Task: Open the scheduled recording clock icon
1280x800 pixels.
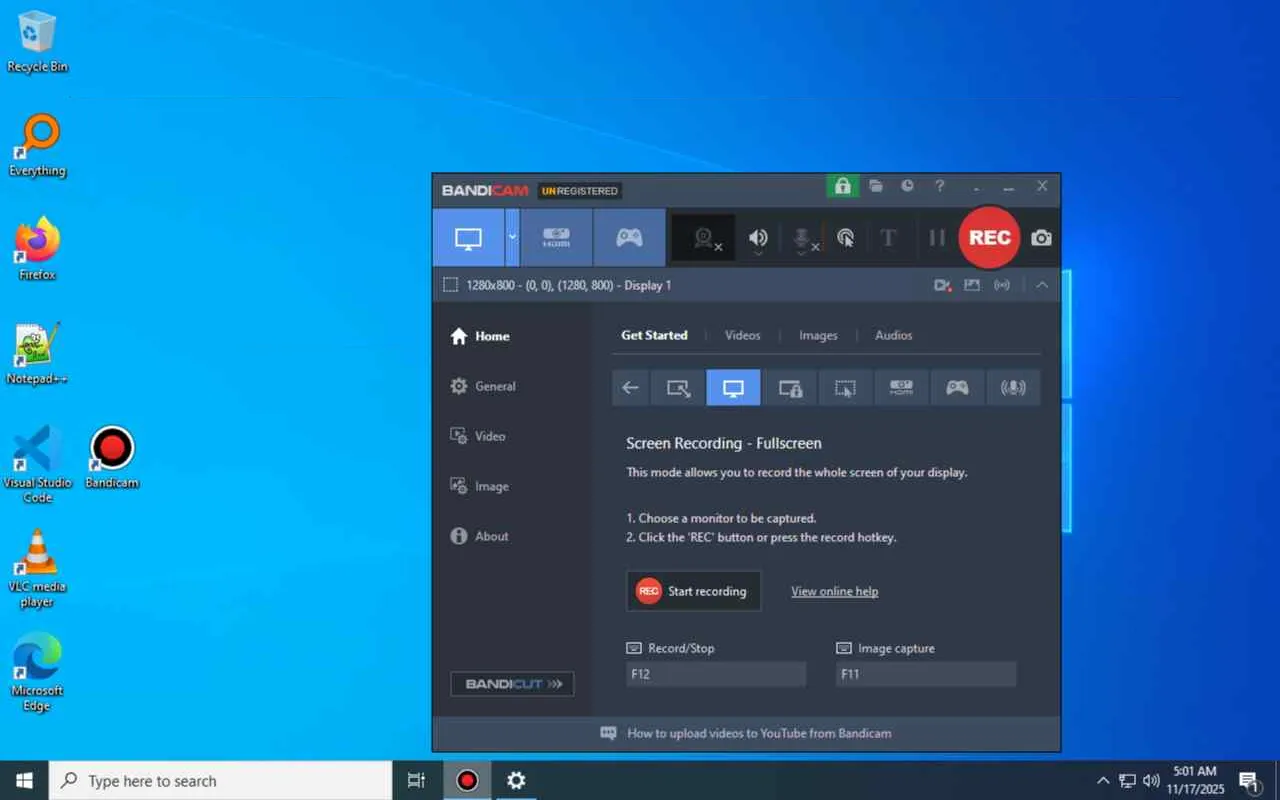Action: (907, 186)
